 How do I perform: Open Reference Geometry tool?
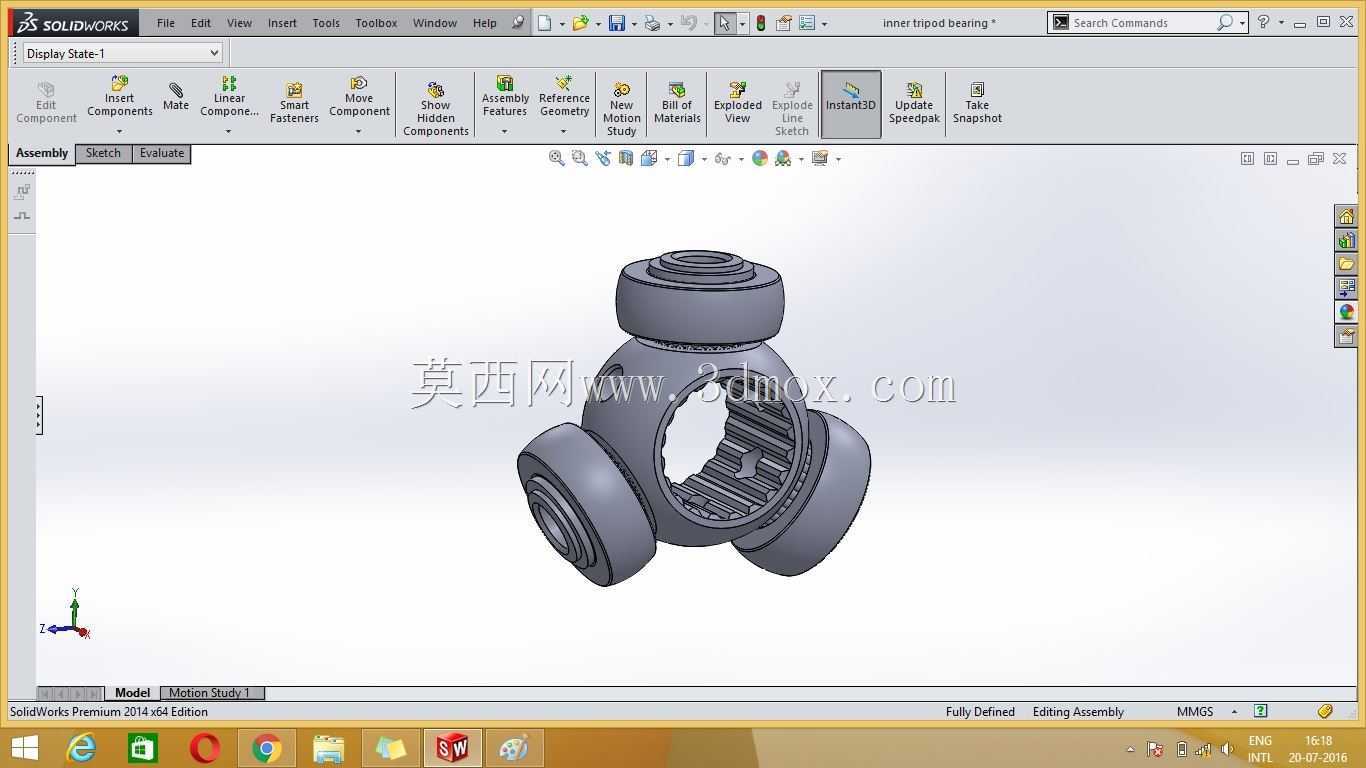pyautogui.click(x=564, y=98)
